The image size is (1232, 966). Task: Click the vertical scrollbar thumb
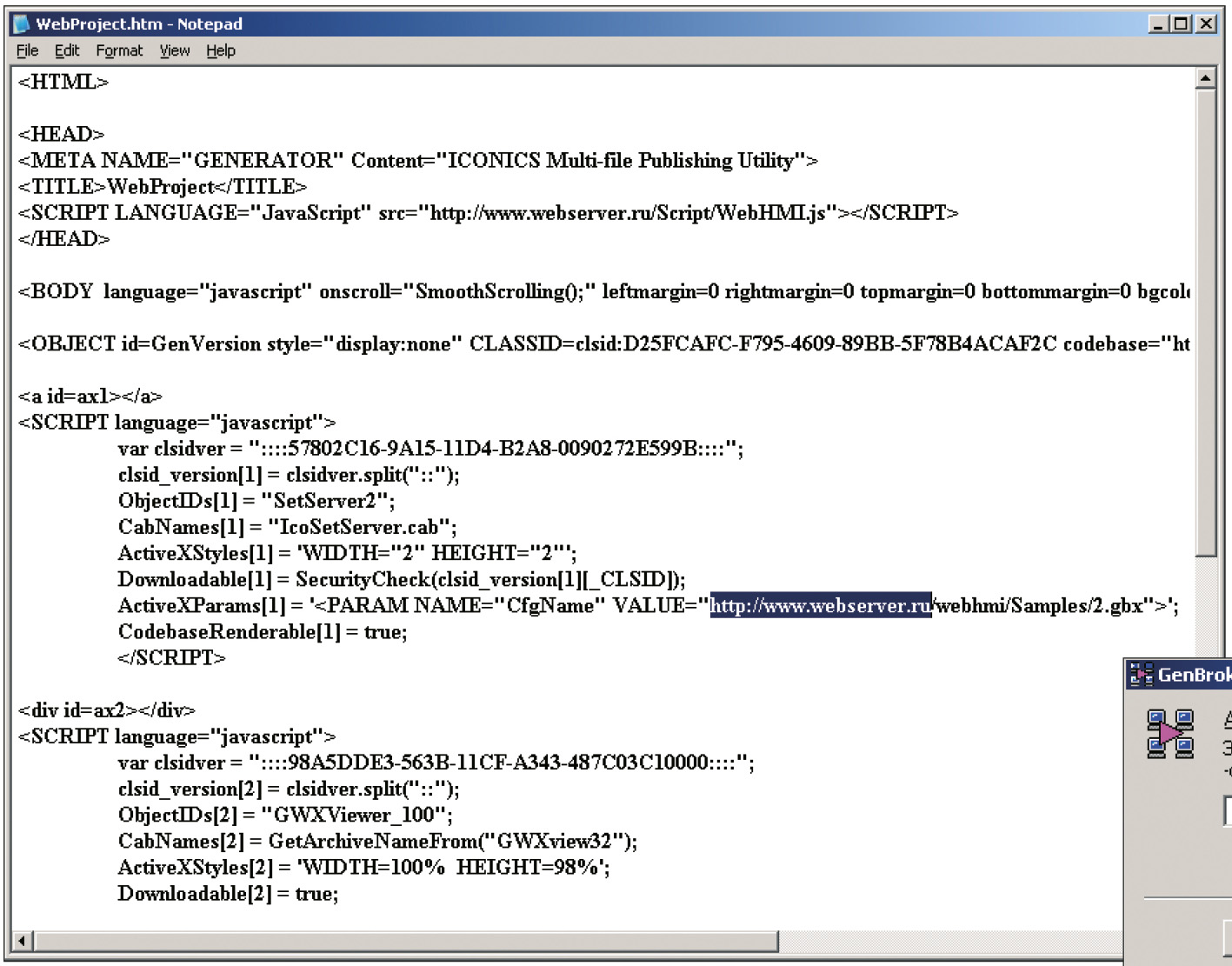(1205, 322)
